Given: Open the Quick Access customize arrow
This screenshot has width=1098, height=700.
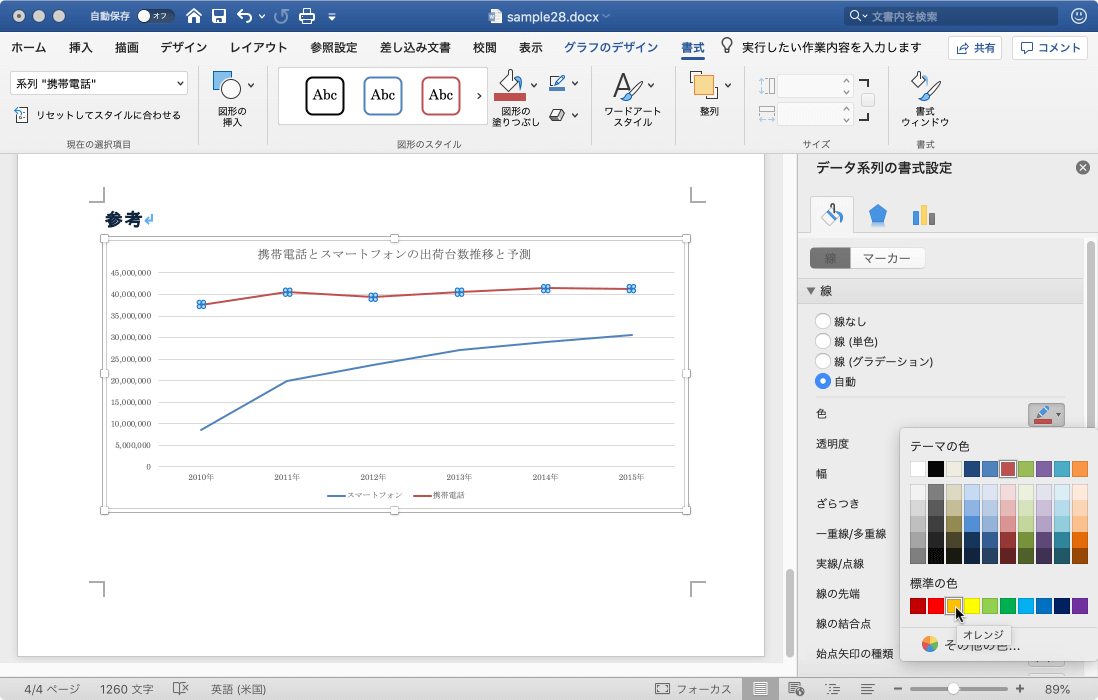Looking at the screenshot, I should coord(332,17).
